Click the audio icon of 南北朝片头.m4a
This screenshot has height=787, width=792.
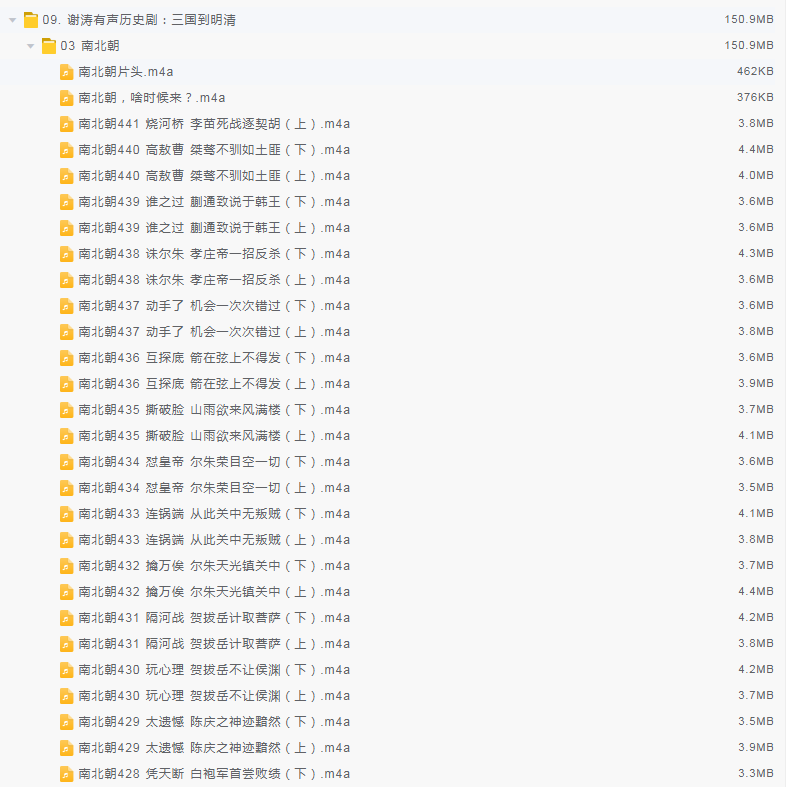click(x=66, y=71)
